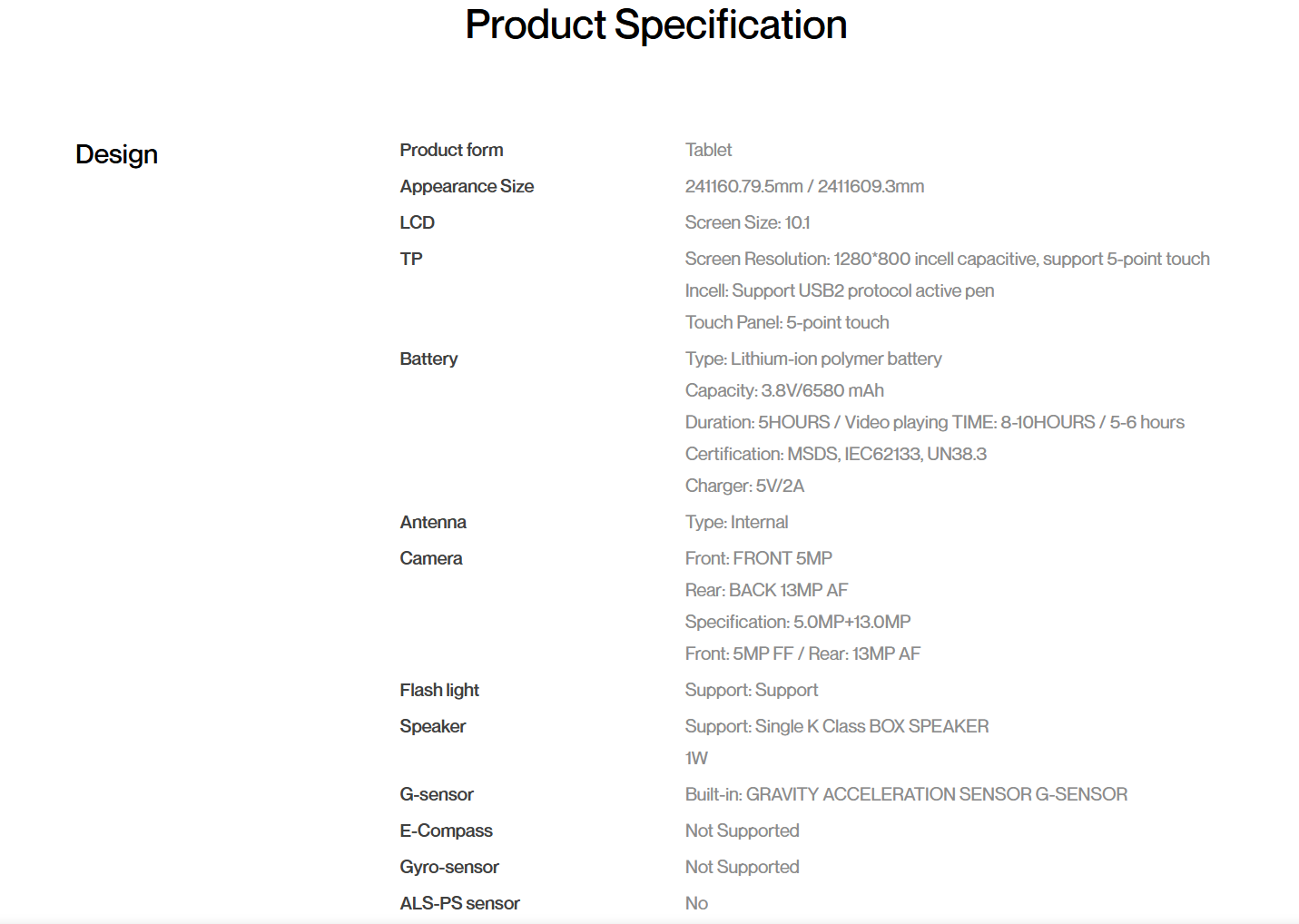Click the Tablet value text
Image resolution: width=1299 pixels, height=924 pixels.
708,150
